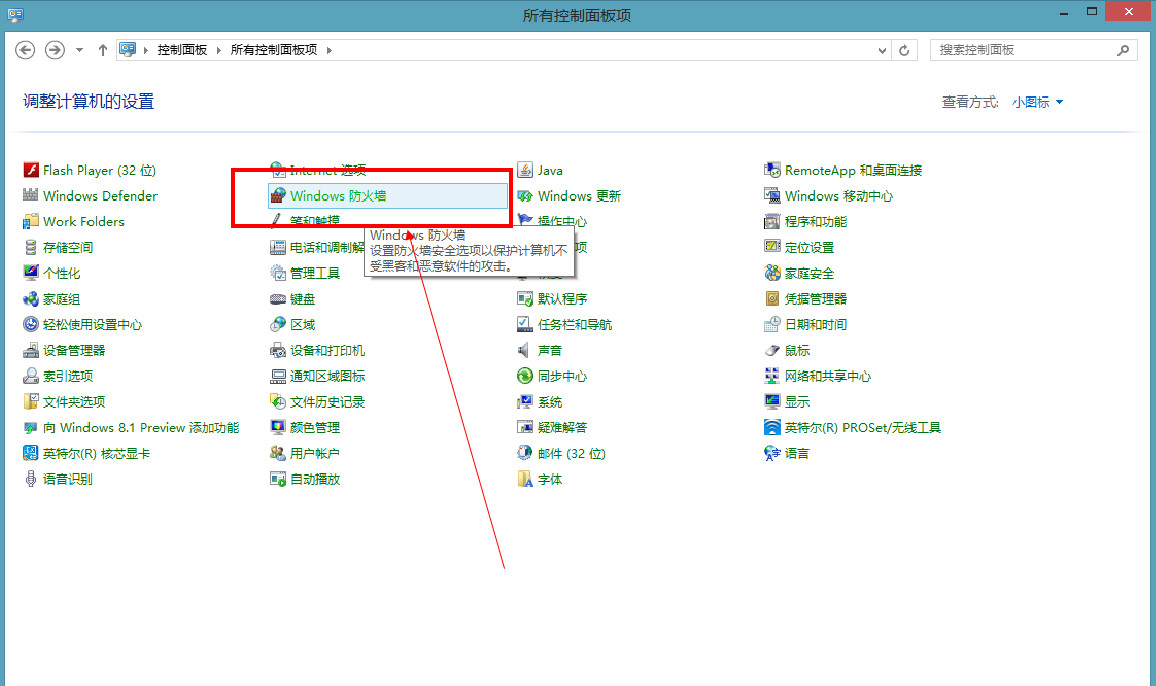Click the 用户帐户 icon
The height and width of the screenshot is (686, 1156).
pyautogui.click(x=278, y=453)
